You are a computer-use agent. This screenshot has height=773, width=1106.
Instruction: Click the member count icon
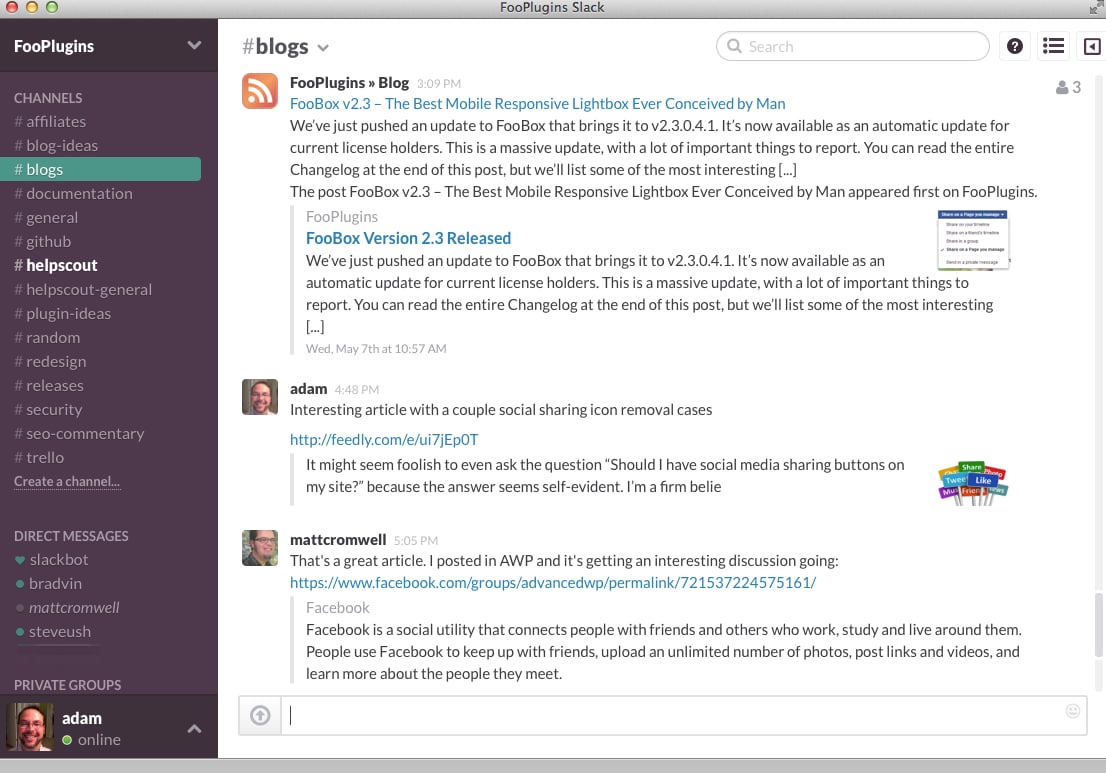click(1068, 87)
